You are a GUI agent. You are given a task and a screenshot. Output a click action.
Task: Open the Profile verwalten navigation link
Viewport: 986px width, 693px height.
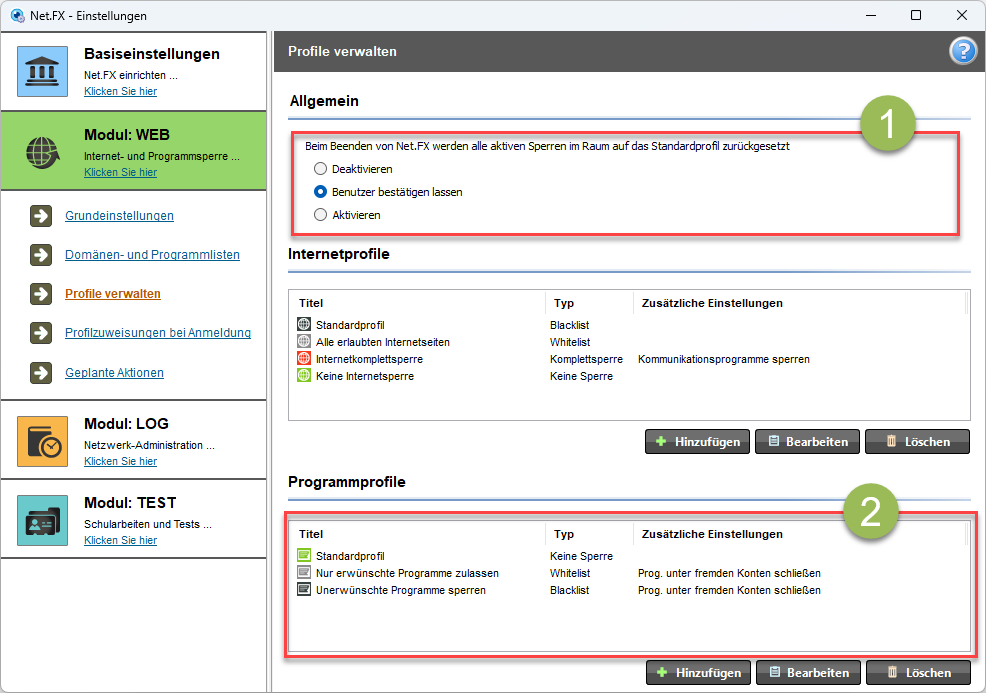[x=113, y=294]
